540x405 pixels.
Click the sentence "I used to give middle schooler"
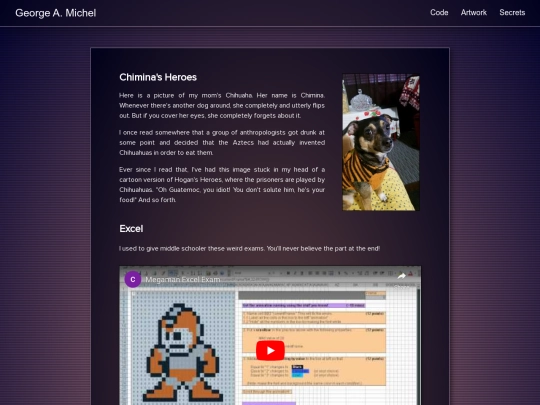(249, 248)
